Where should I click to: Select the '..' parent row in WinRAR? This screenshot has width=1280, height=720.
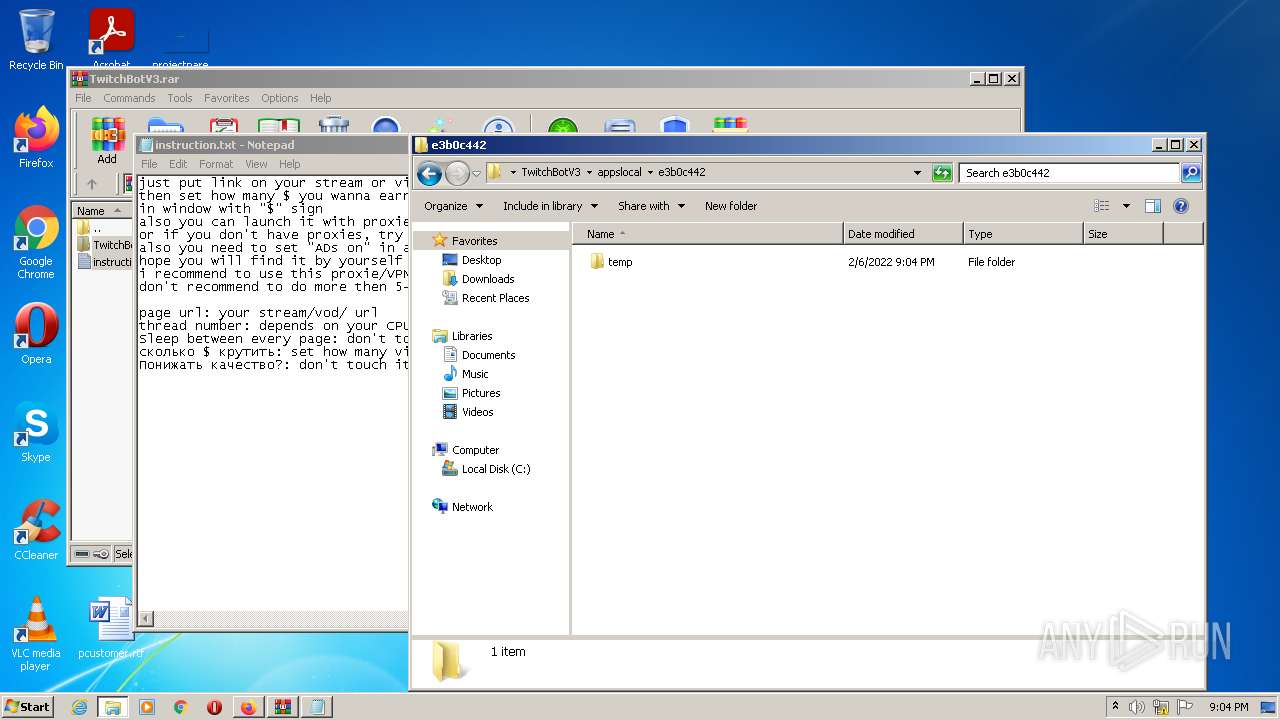pos(103,228)
